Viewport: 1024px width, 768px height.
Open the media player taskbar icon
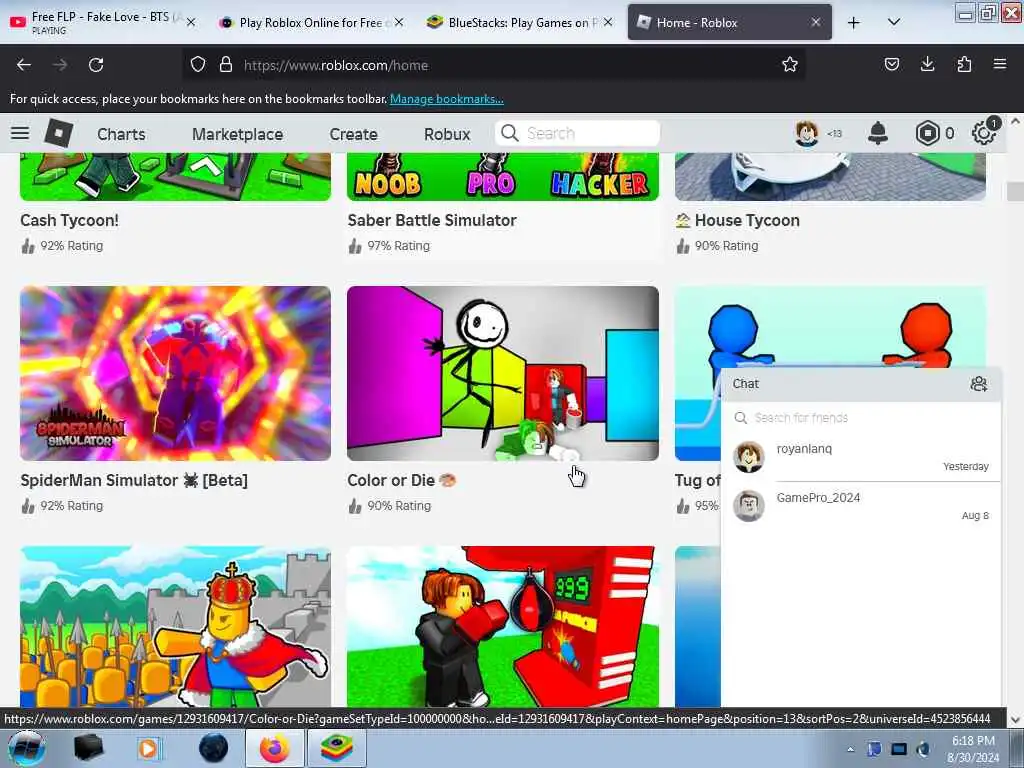pos(149,748)
